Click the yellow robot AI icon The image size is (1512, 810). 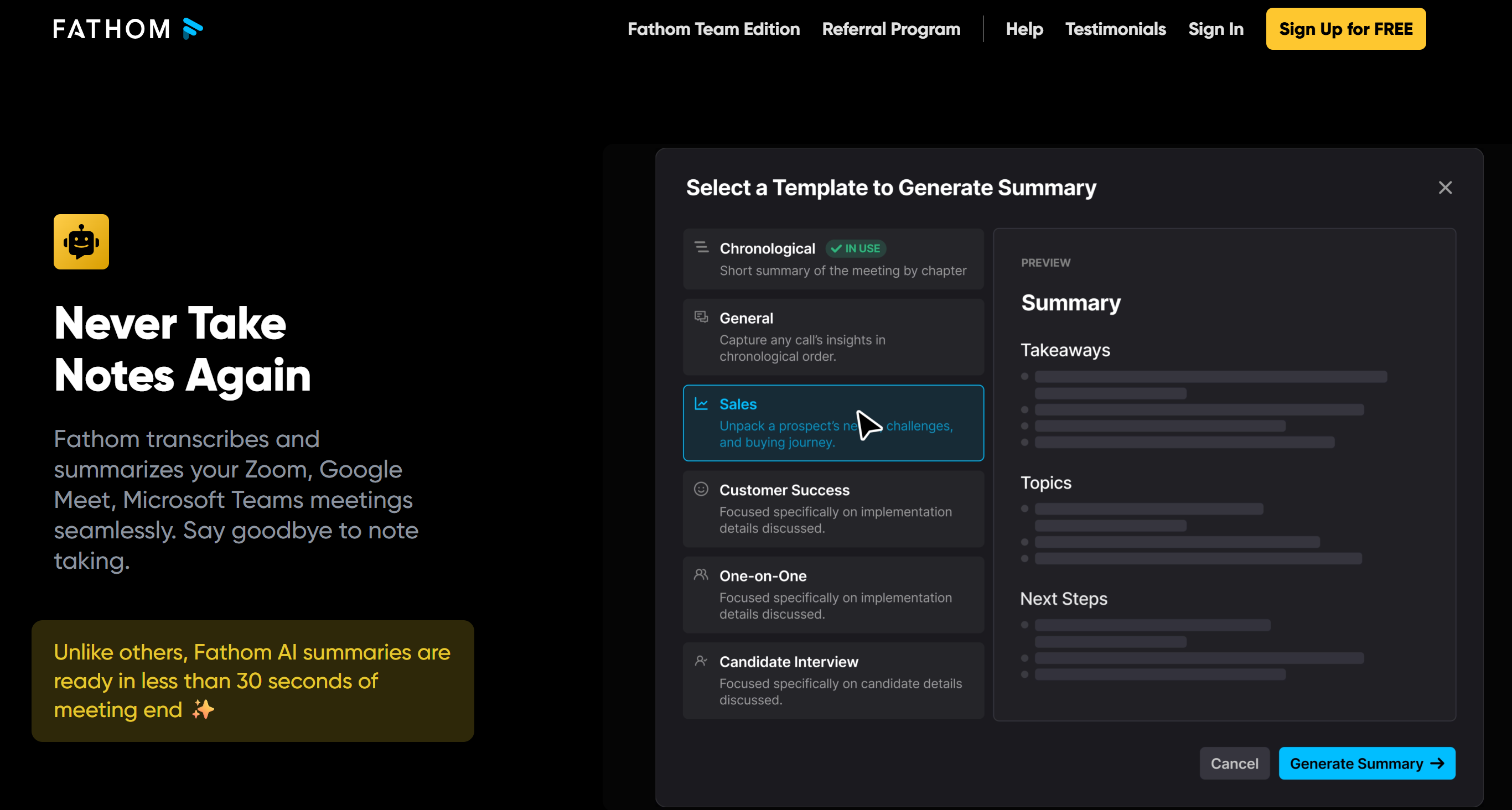point(80,241)
